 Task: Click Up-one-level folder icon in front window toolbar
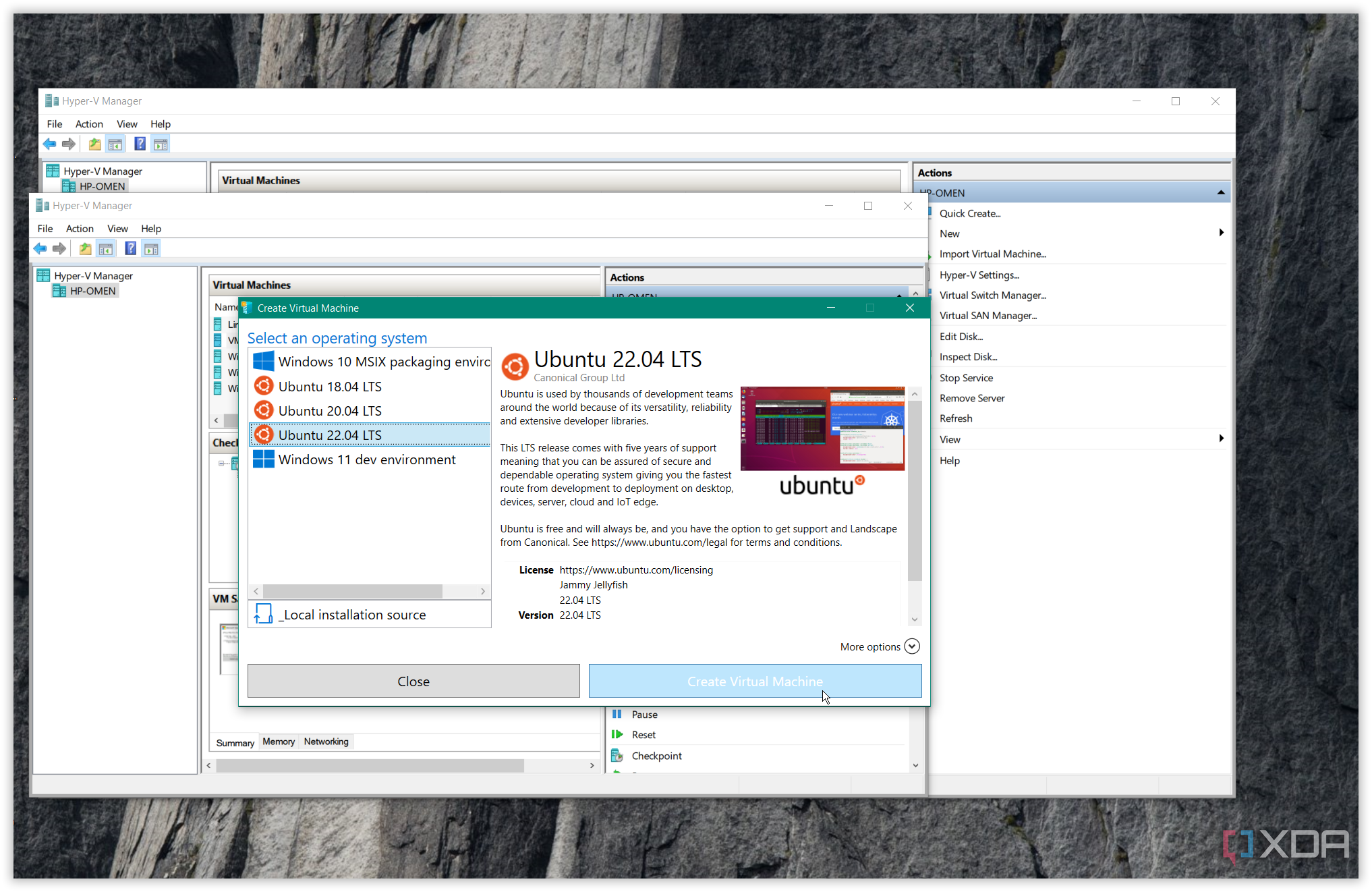point(85,249)
